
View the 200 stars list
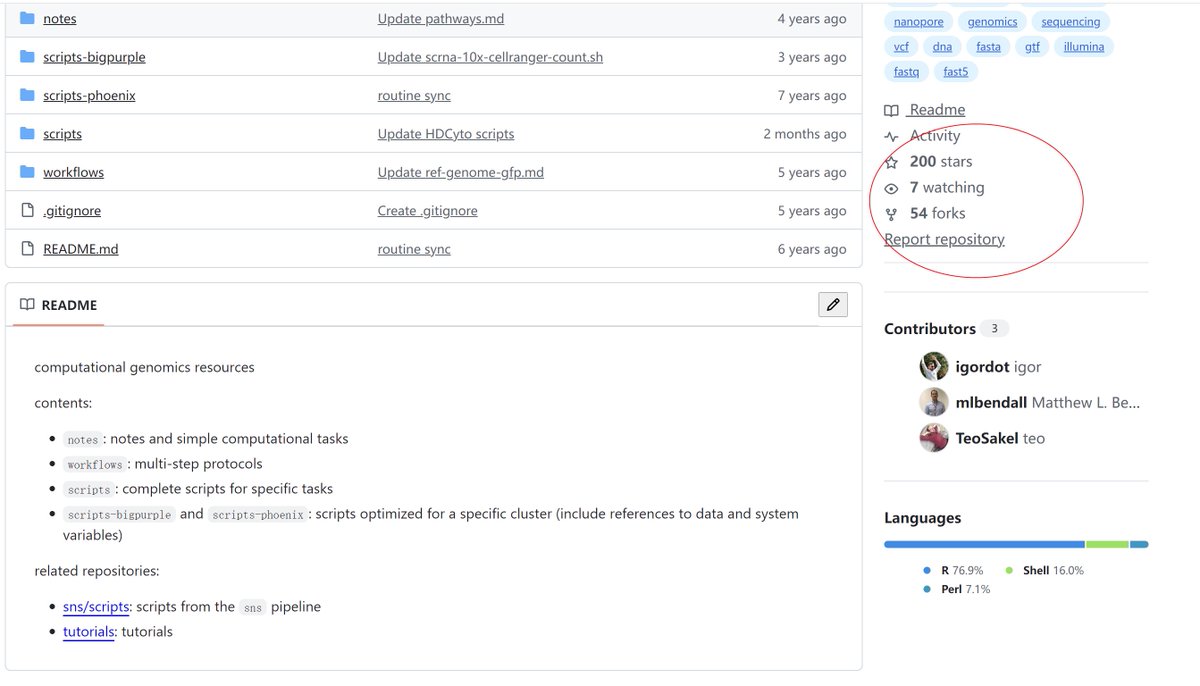[x=941, y=162]
